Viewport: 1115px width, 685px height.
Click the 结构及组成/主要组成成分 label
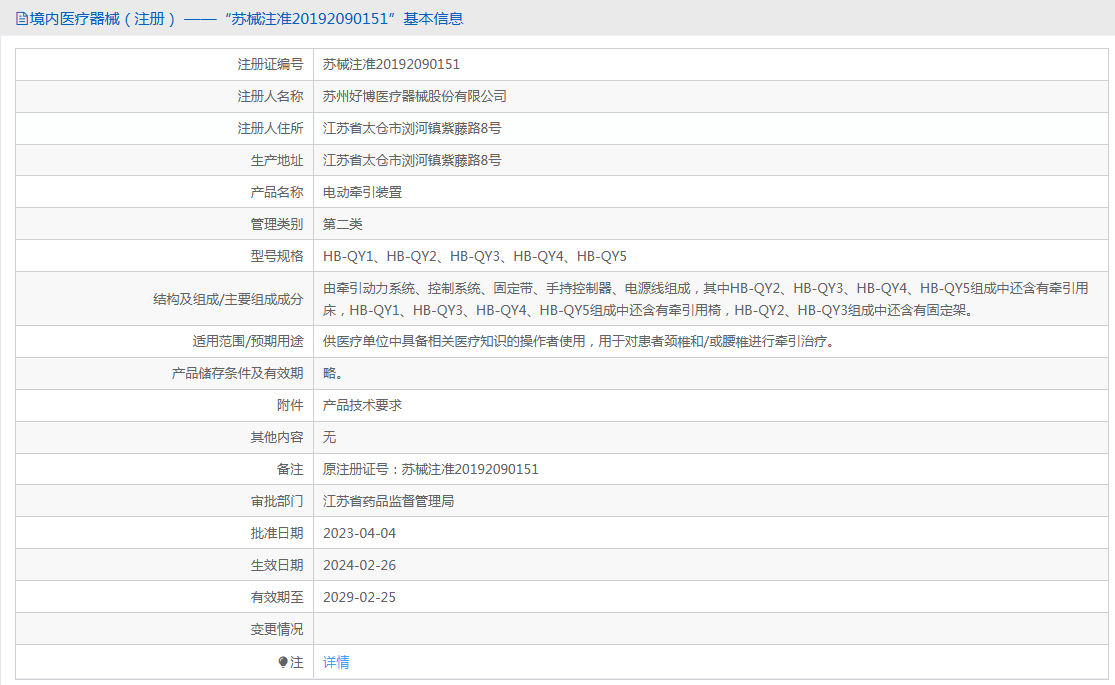(x=228, y=299)
